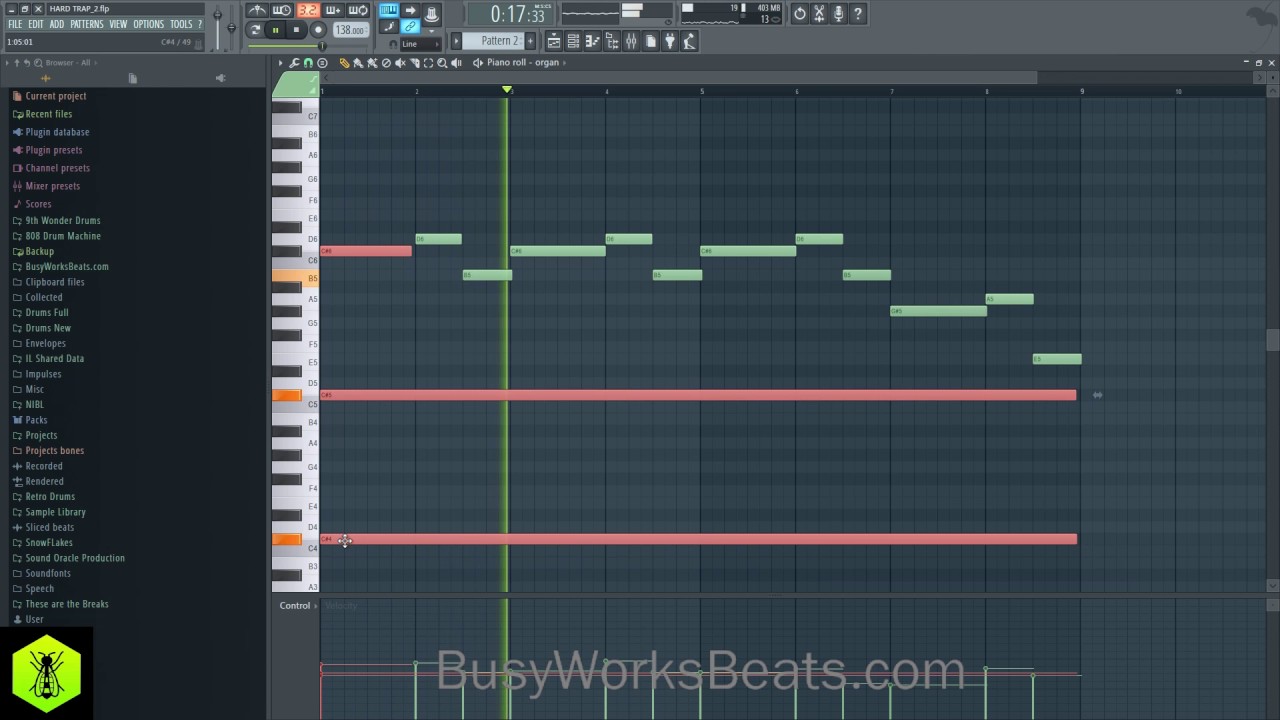Toggle typing keyboard to piano
Screen dimensions: 1280x720
pos(388,11)
